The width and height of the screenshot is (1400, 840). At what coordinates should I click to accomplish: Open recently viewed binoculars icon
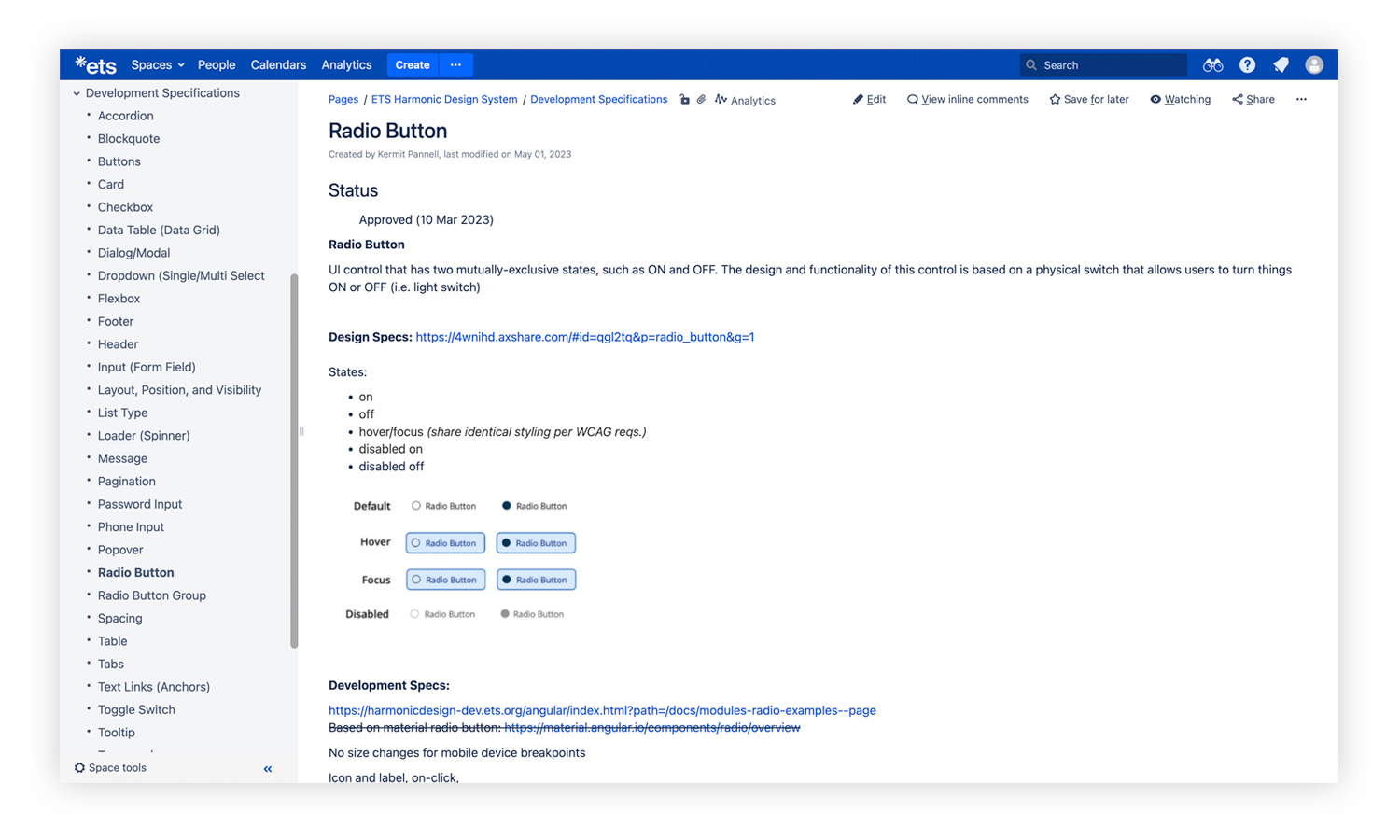click(x=1212, y=64)
